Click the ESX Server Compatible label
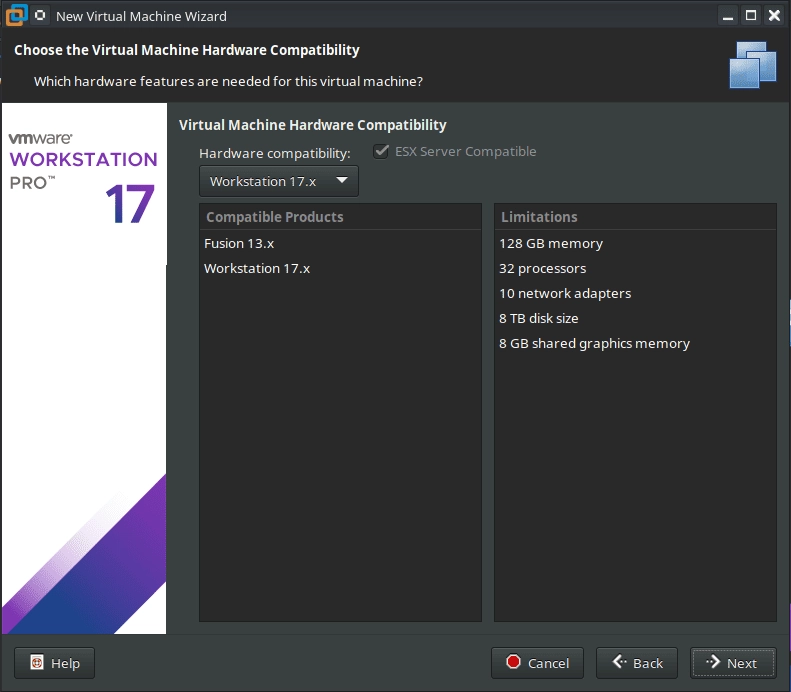 point(465,151)
